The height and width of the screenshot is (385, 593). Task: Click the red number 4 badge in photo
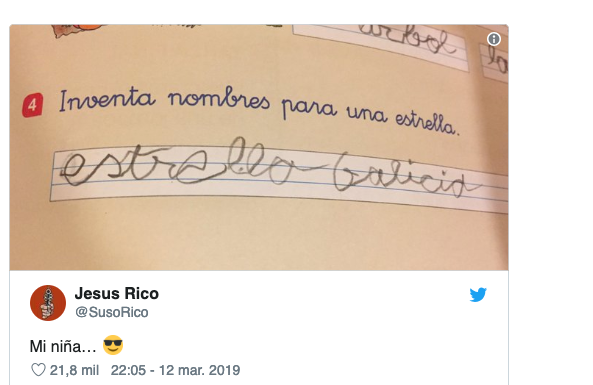(33, 105)
